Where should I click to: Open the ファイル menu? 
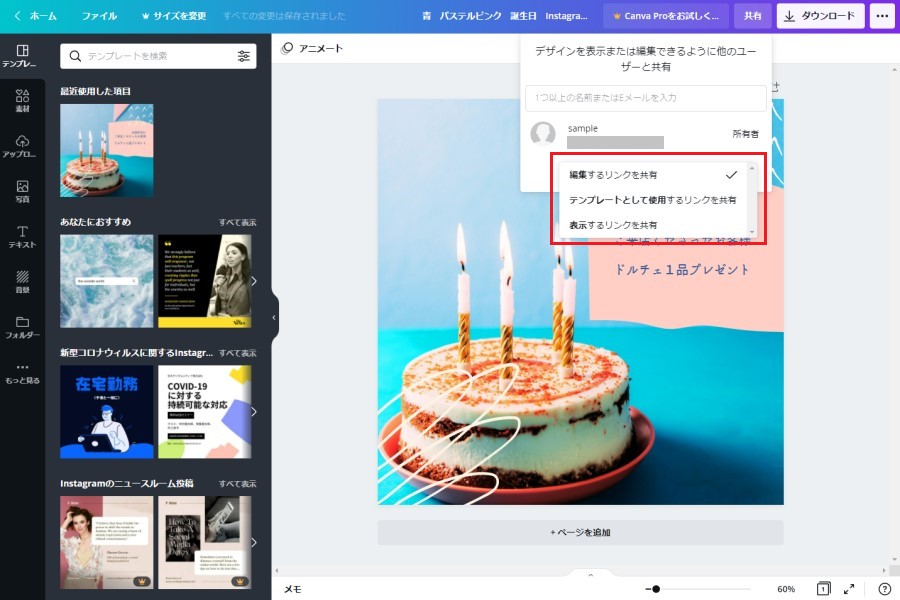(99, 16)
